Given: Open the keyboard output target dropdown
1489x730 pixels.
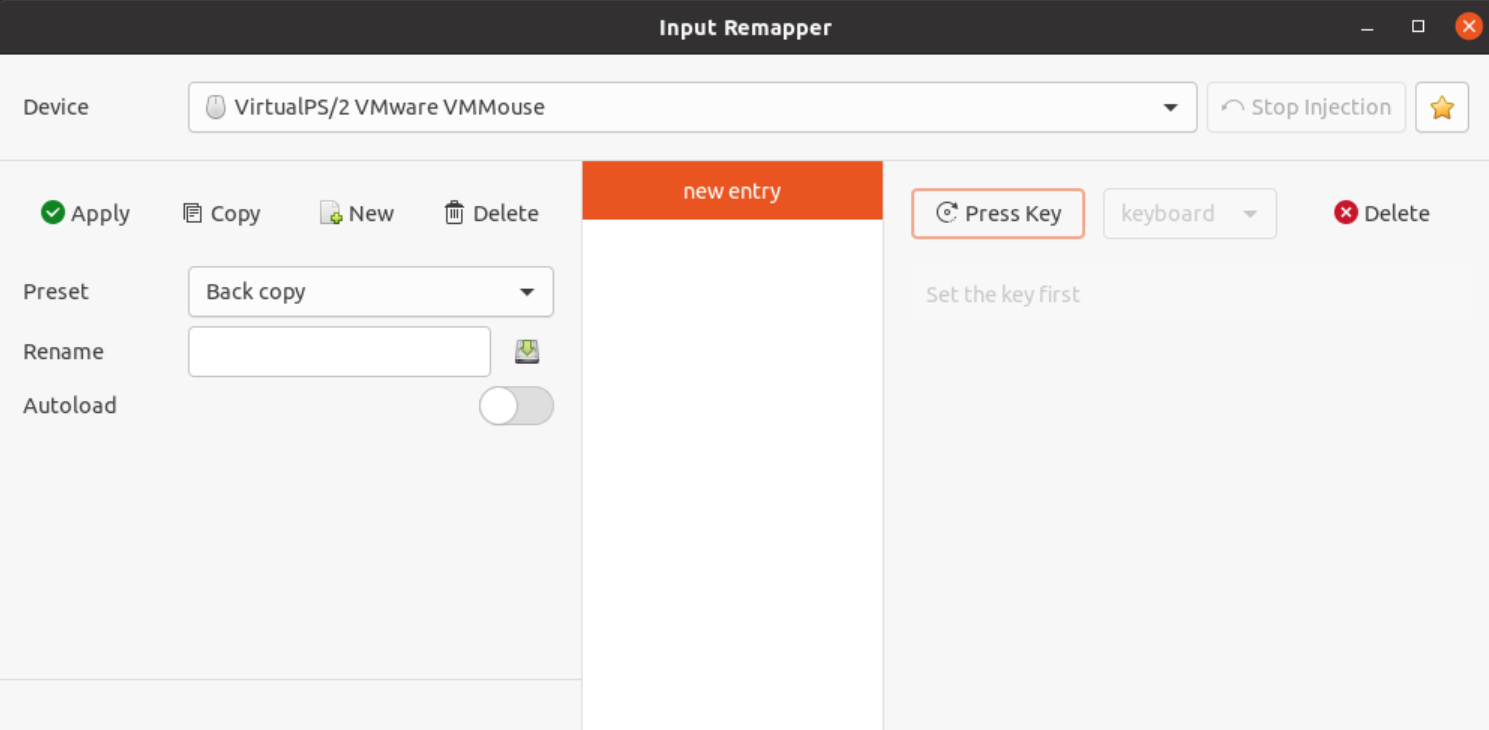Looking at the screenshot, I should pos(1189,213).
